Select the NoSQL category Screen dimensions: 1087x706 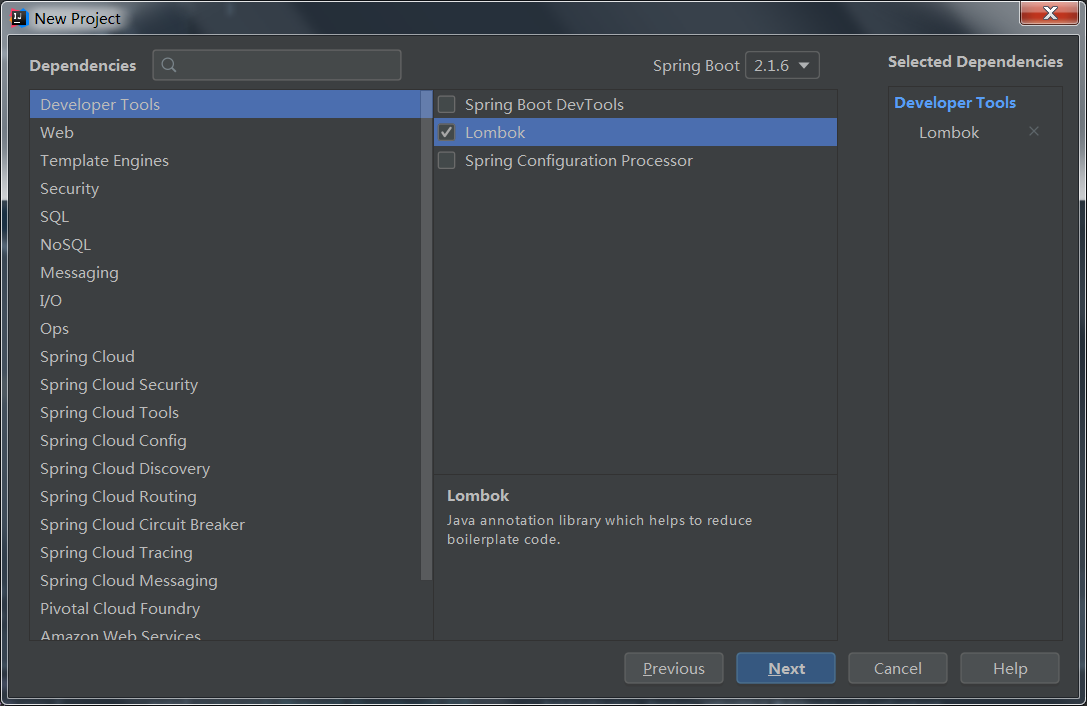click(226, 244)
